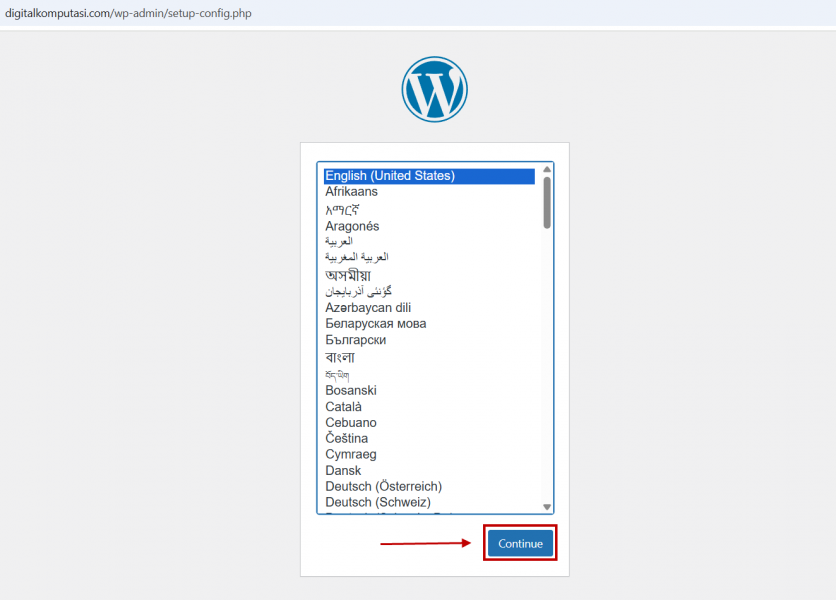This screenshot has width=836, height=600.
Task: Select English (United States) language
Action: [429, 176]
